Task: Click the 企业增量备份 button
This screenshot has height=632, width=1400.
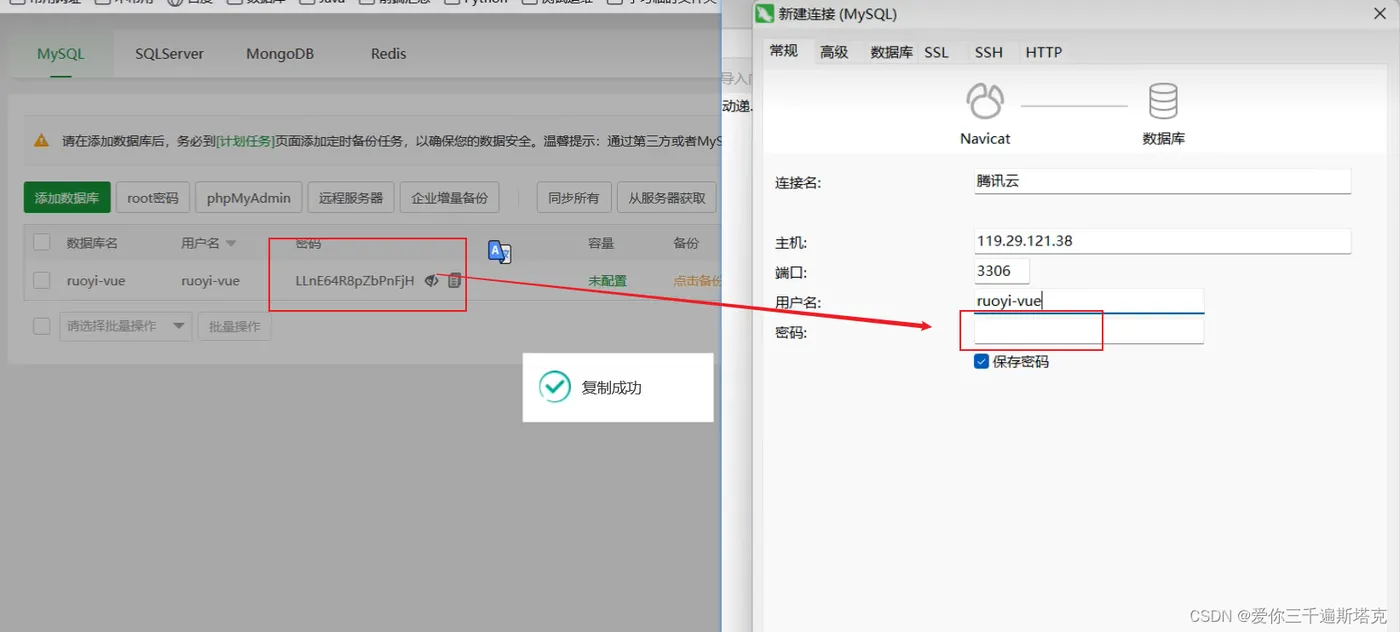Action: [x=450, y=198]
